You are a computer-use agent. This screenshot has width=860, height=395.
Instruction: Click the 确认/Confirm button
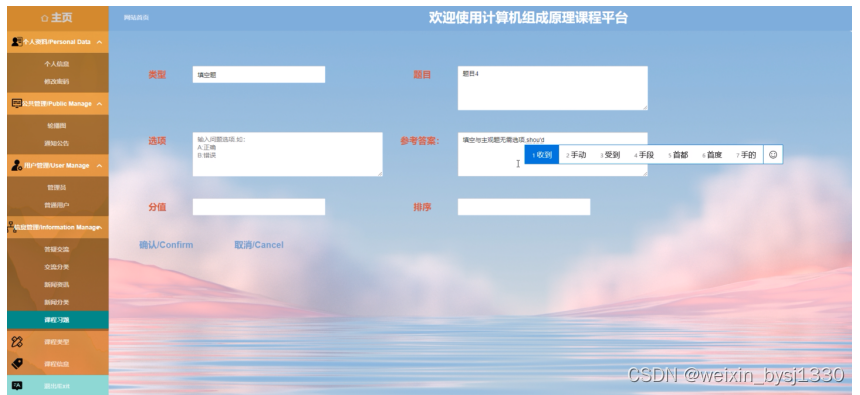(x=166, y=245)
